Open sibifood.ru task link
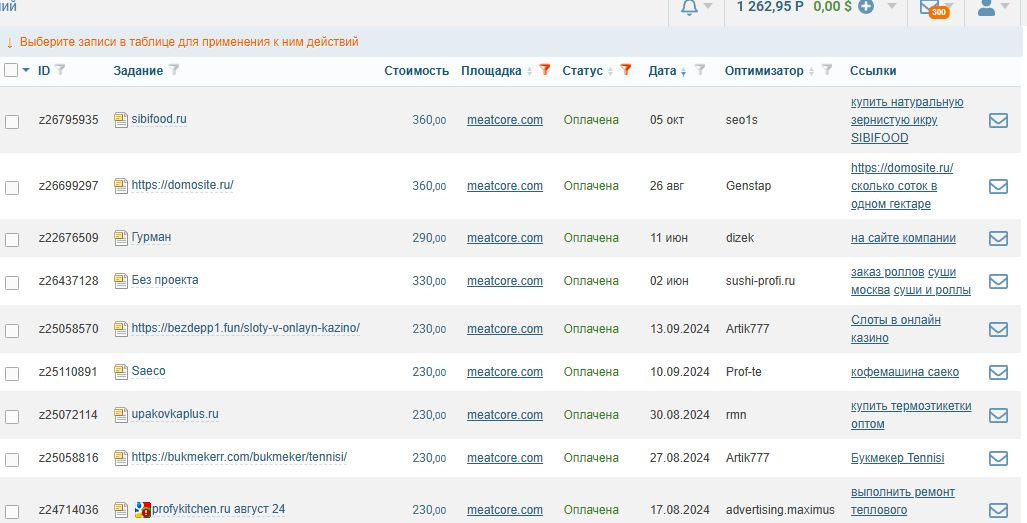Screen dimensions: 1027x523 pos(159,119)
